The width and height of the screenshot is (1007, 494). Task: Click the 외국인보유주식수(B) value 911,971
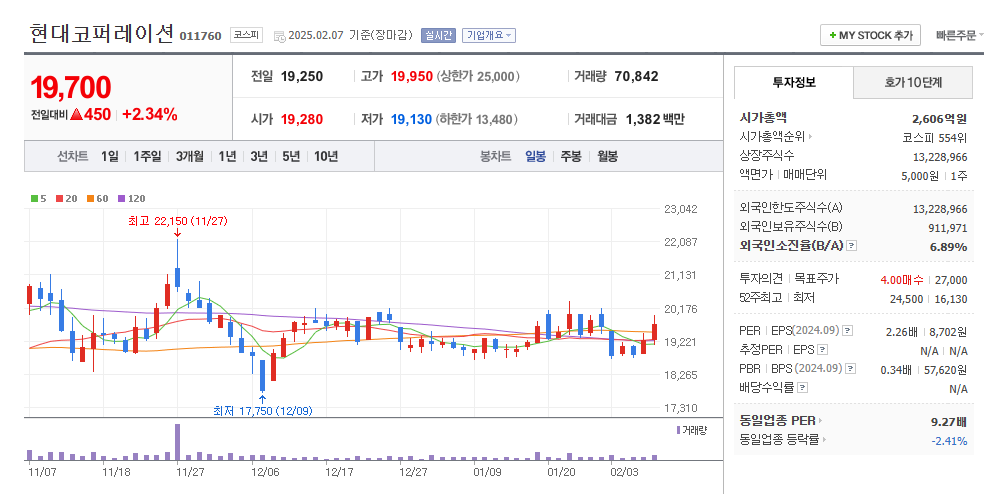tap(949, 227)
